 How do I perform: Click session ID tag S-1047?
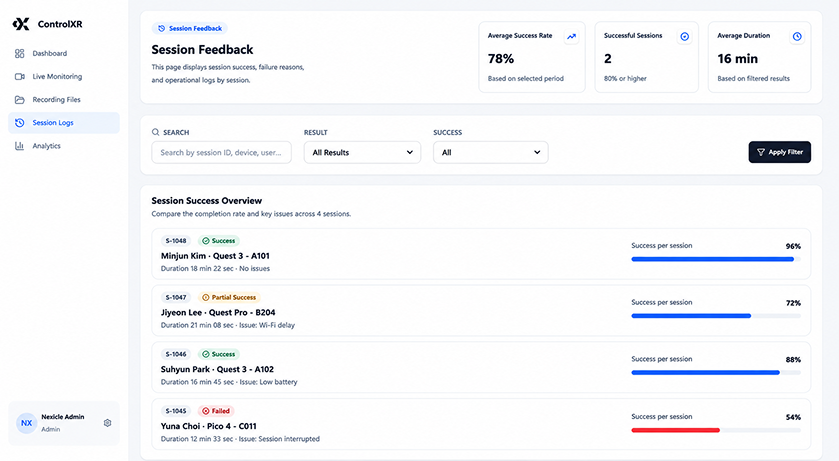(x=176, y=297)
